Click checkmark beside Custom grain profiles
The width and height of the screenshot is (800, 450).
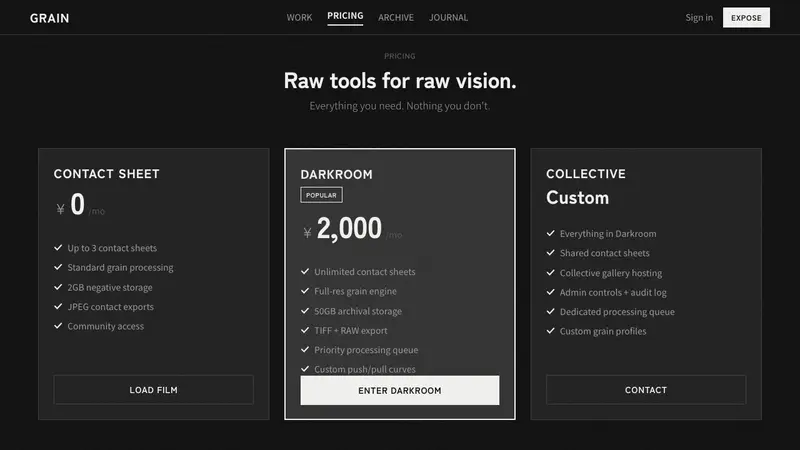click(x=551, y=331)
